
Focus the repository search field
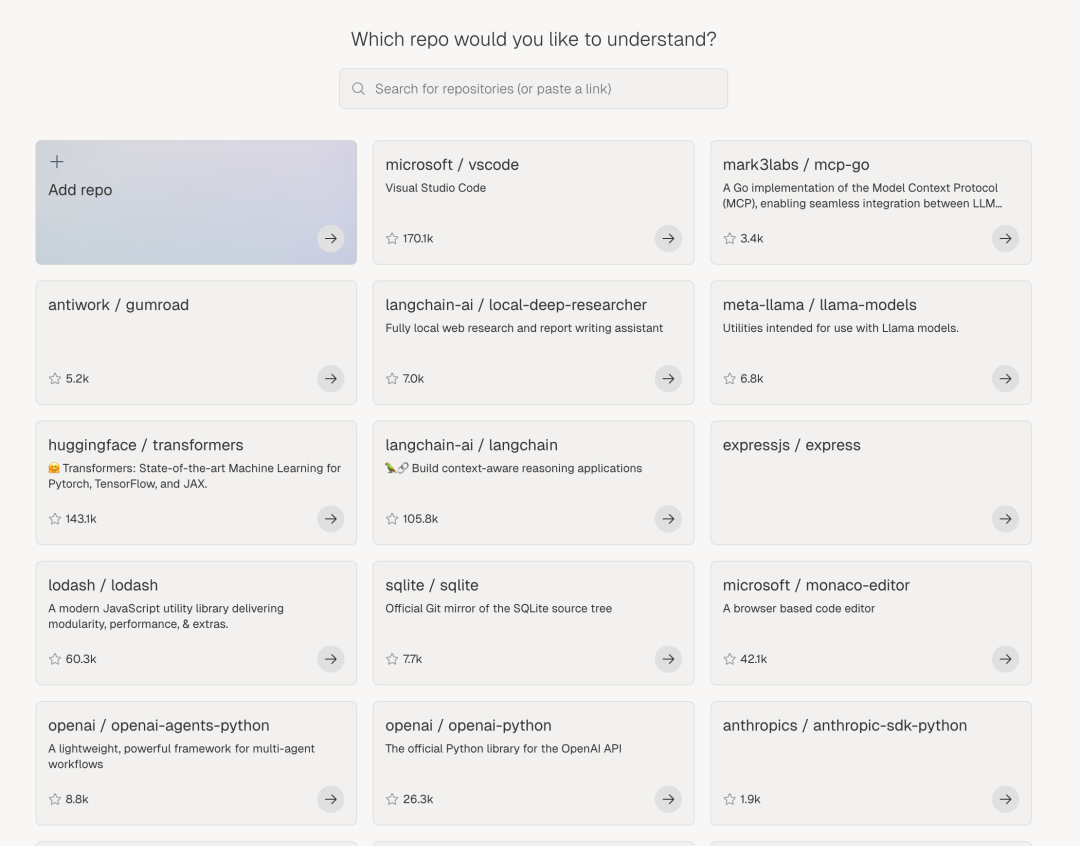coord(533,88)
